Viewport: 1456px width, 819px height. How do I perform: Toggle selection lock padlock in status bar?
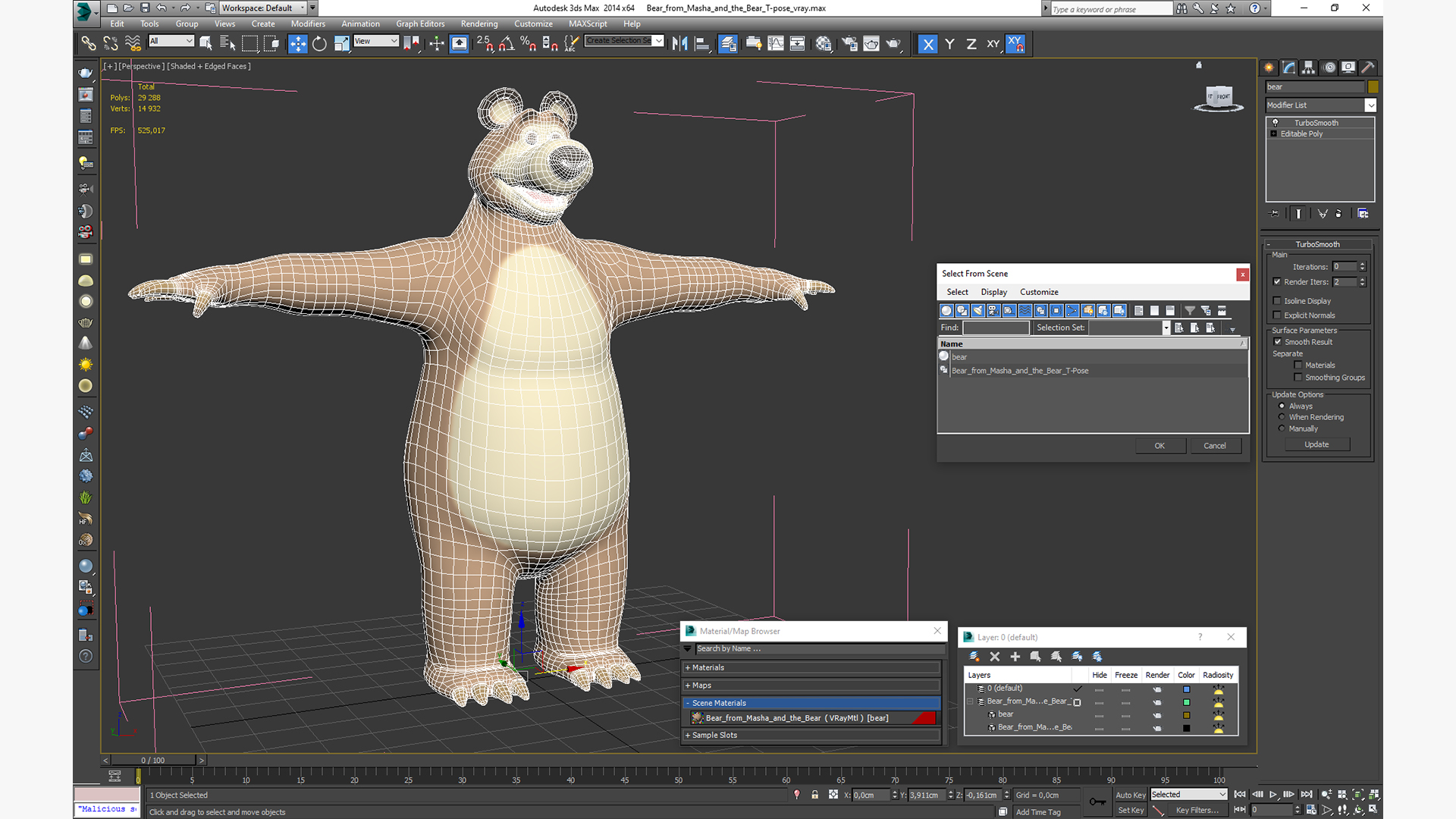[x=814, y=795]
